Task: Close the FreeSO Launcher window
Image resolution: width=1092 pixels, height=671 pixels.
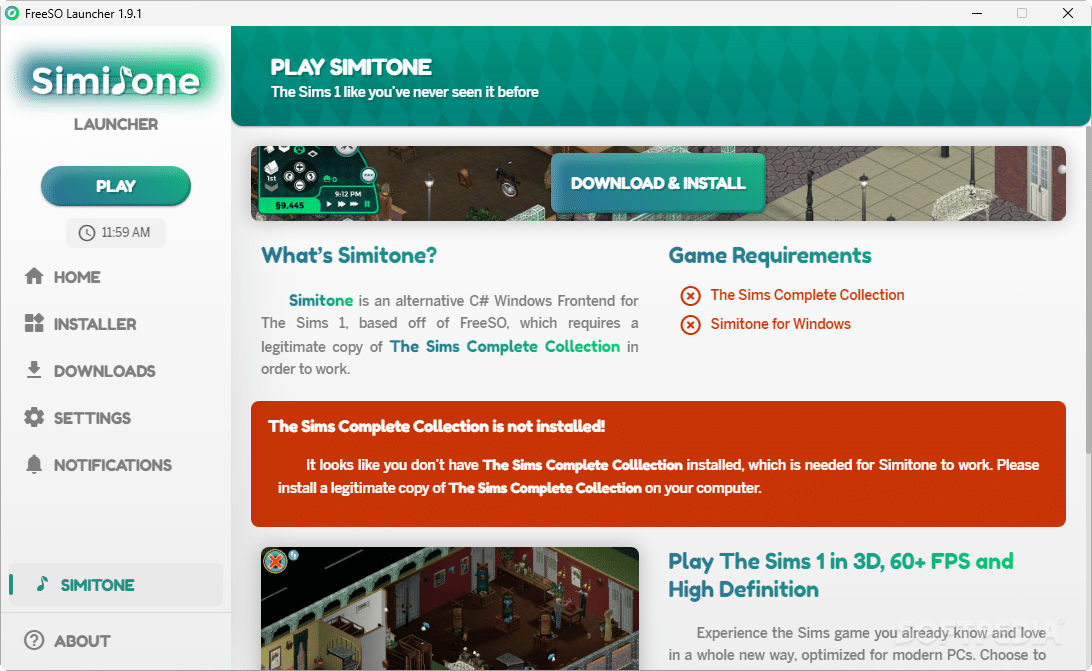Action: (x=1068, y=13)
